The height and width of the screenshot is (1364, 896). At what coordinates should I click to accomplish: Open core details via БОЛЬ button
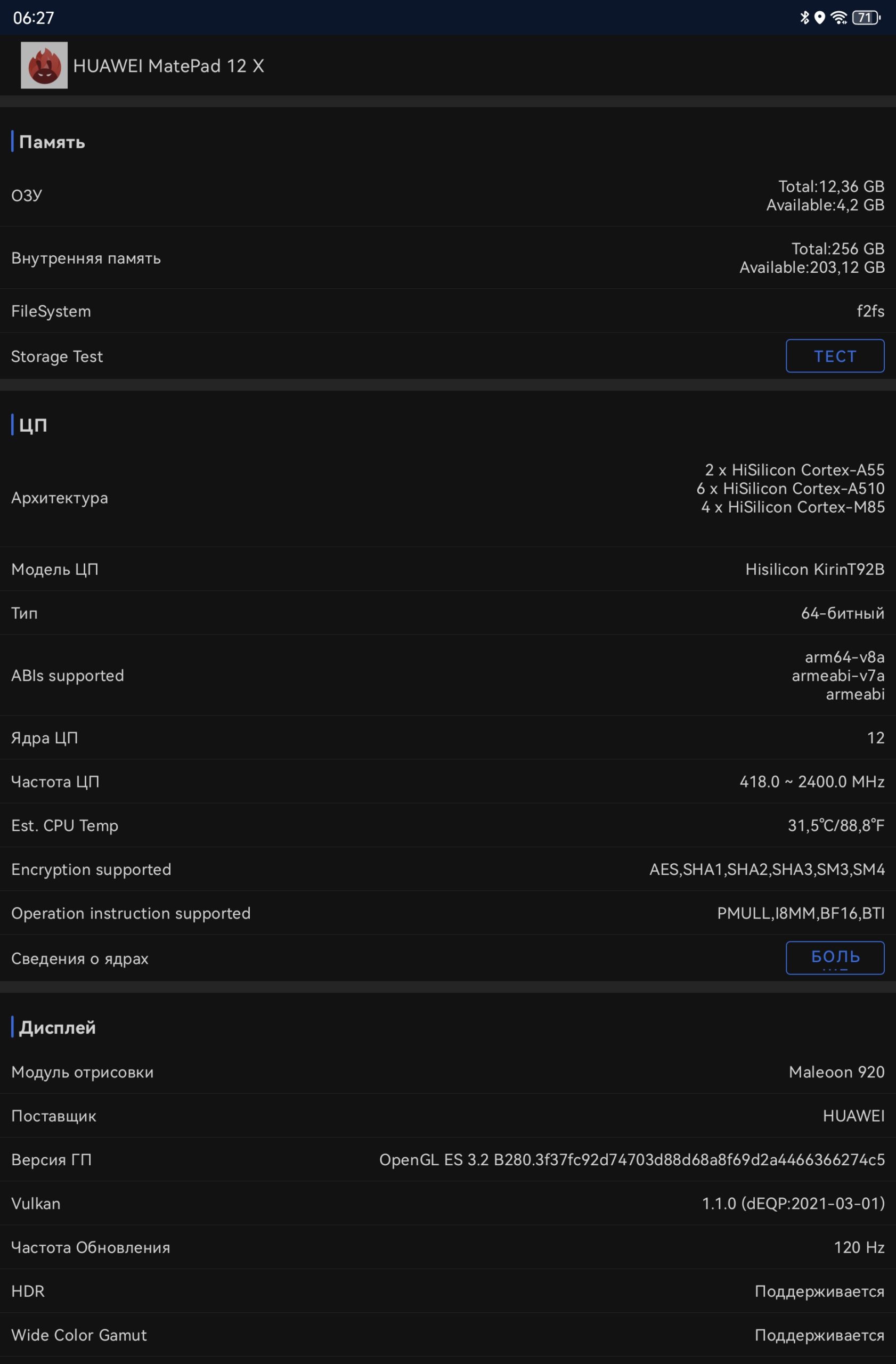[835, 957]
